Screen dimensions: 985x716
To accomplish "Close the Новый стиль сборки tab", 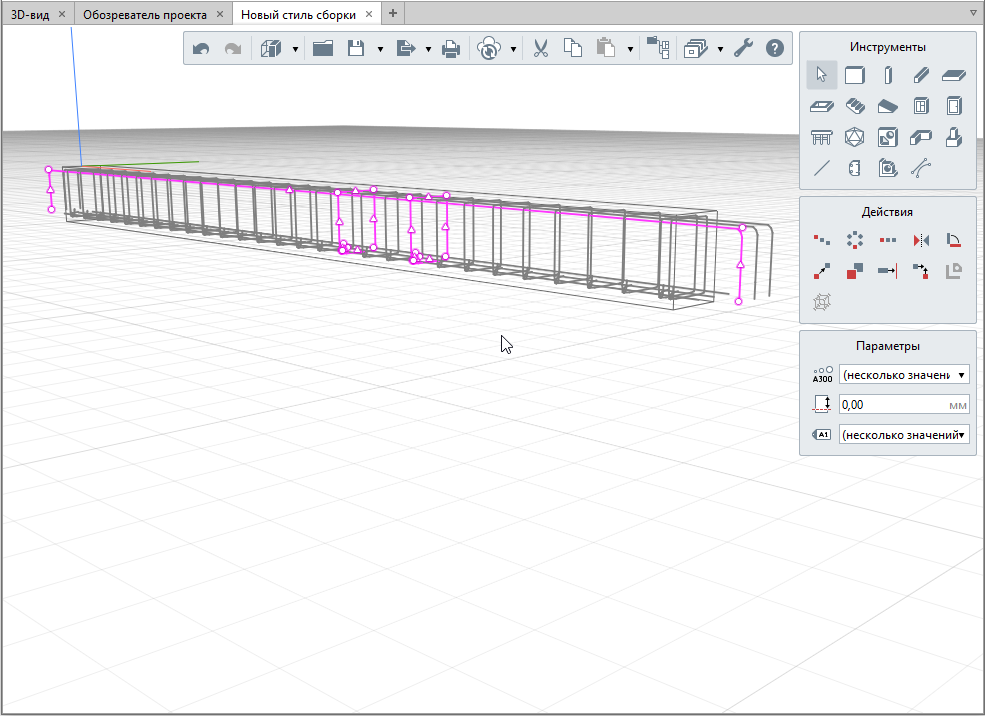I will (x=369, y=14).
